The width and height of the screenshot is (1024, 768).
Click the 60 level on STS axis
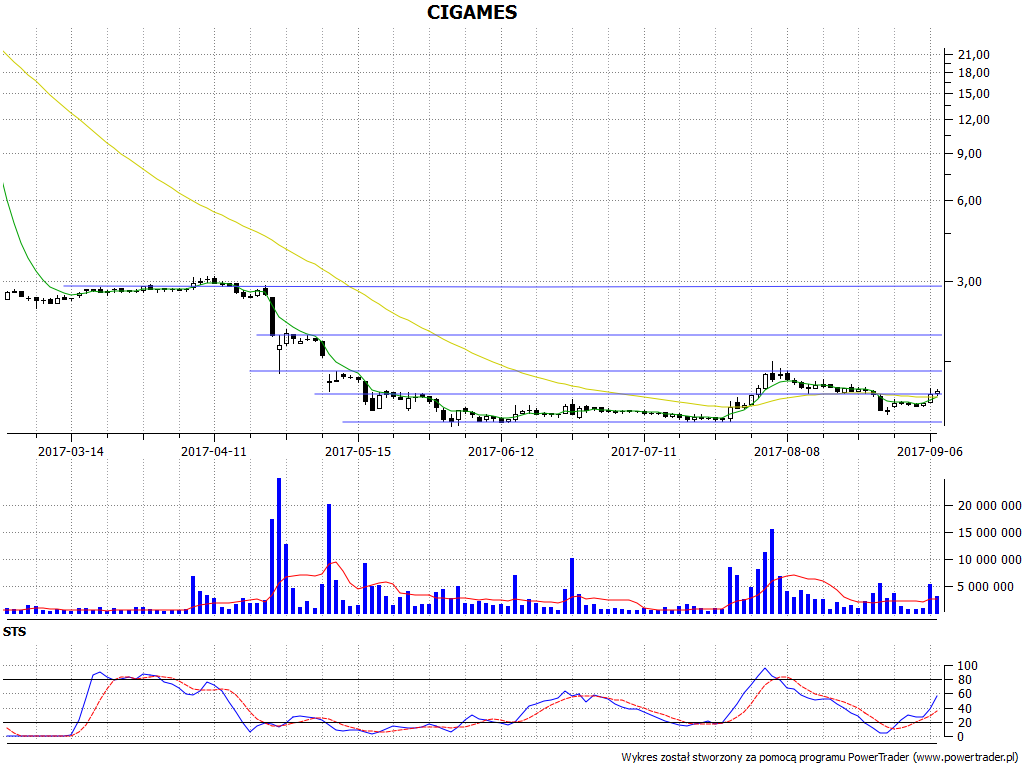pyautogui.click(x=965, y=694)
